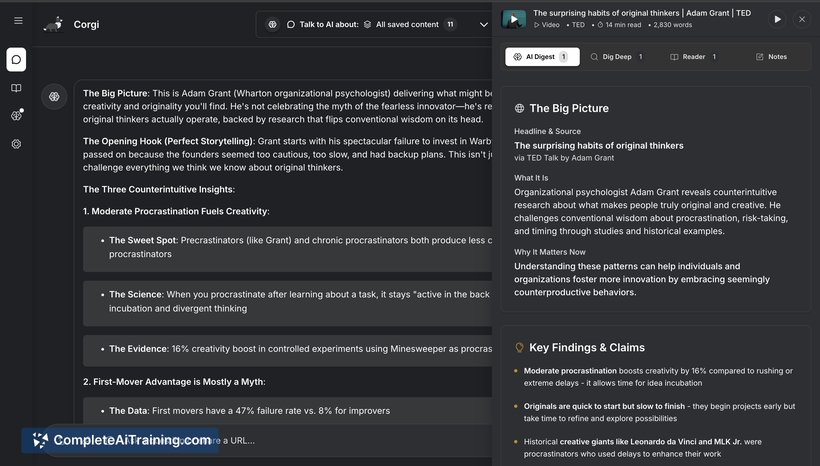The height and width of the screenshot is (466, 820).
Task: Open the chat bubble sidebar icon
Action: [x=16, y=60]
